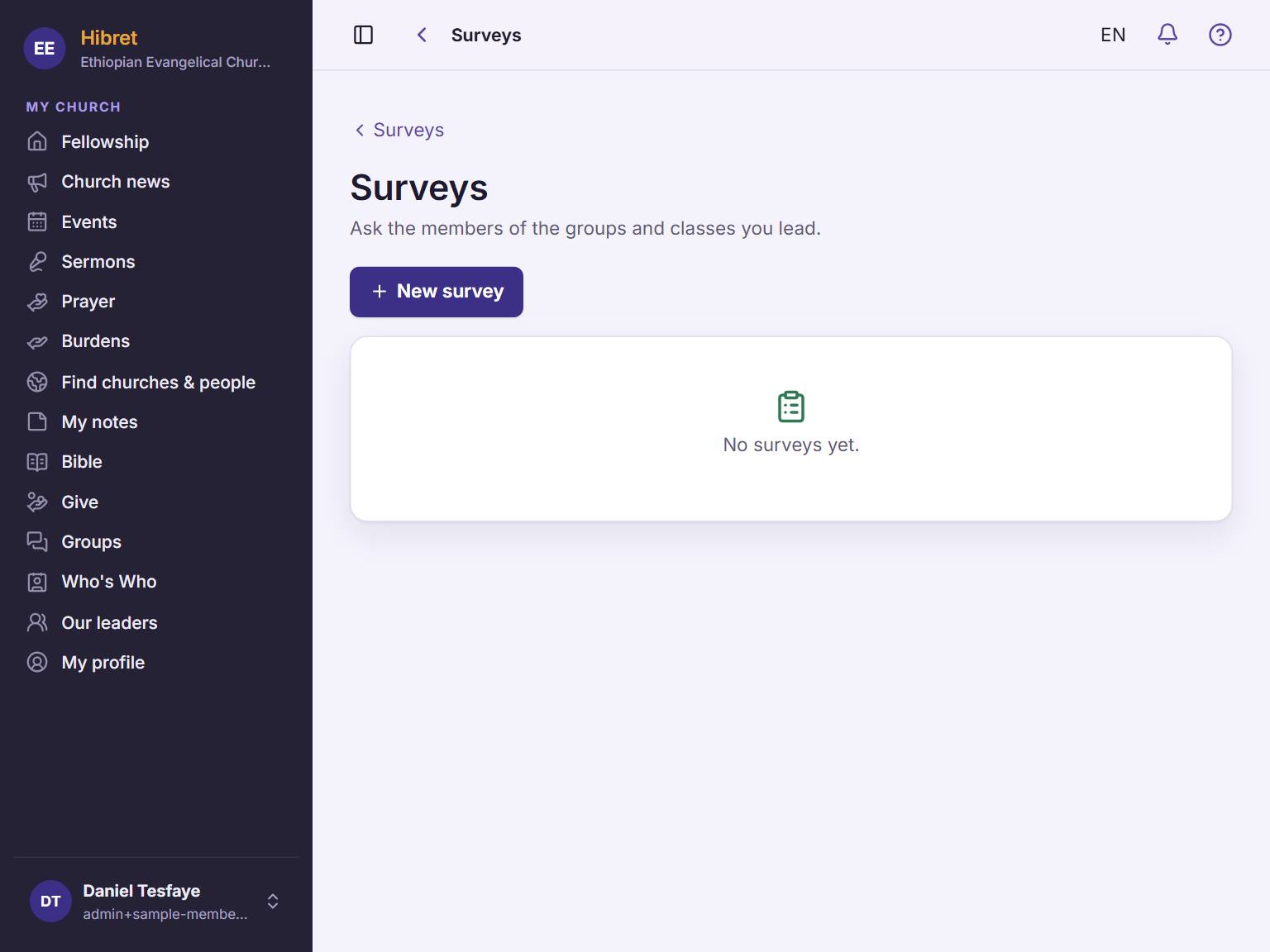The width and height of the screenshot is (1270, 952).
Task: View Our leaders
Action: click(x=156, y=622)
